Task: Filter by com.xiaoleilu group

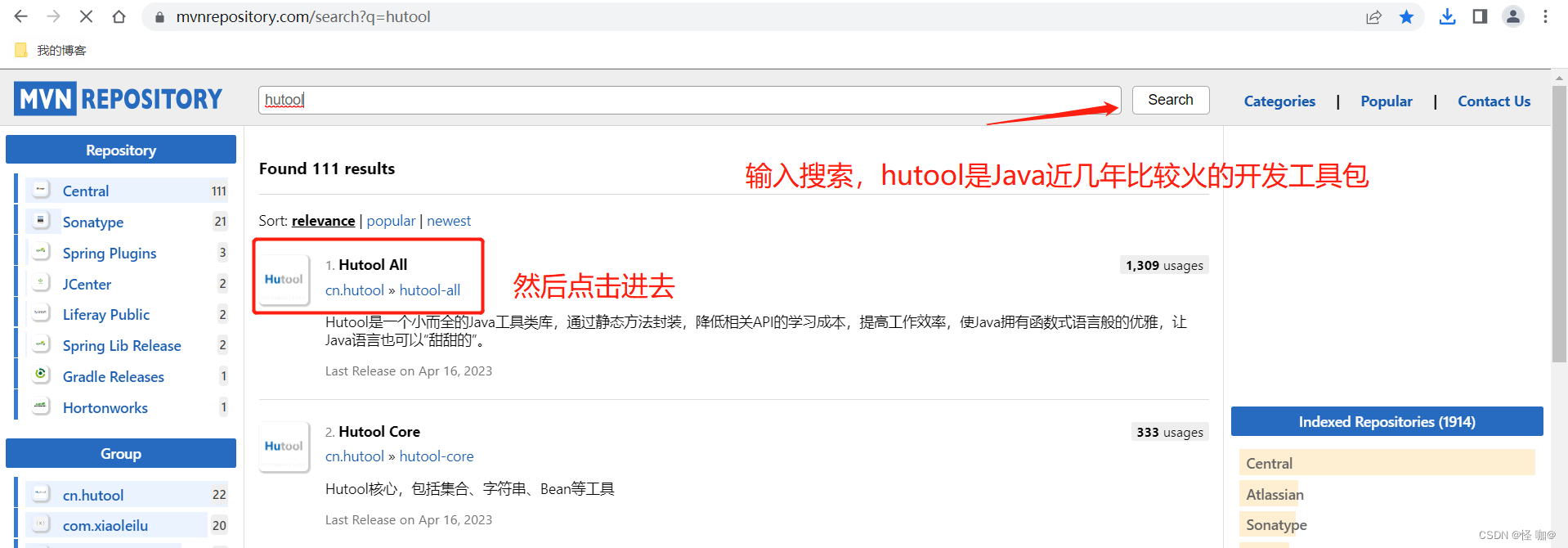Action: click(x=105, y=525)
